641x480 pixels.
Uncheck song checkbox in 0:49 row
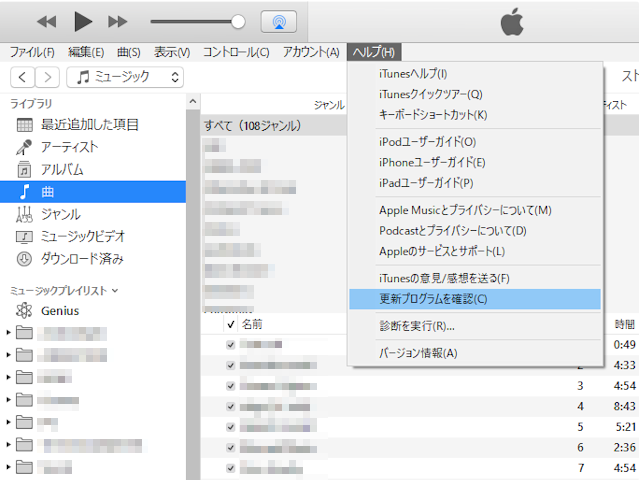pos(231,345)
